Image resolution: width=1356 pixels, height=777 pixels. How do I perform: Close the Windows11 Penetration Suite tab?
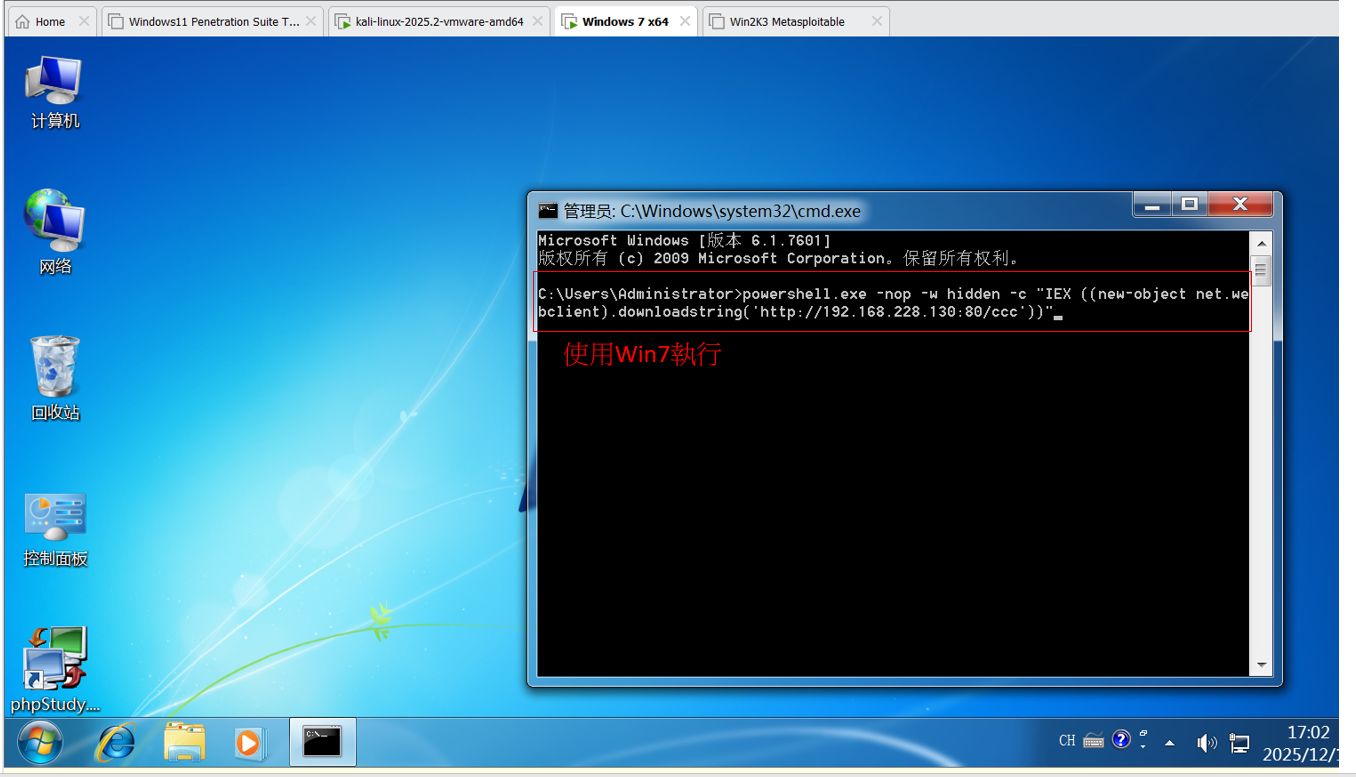pos(311,21)
